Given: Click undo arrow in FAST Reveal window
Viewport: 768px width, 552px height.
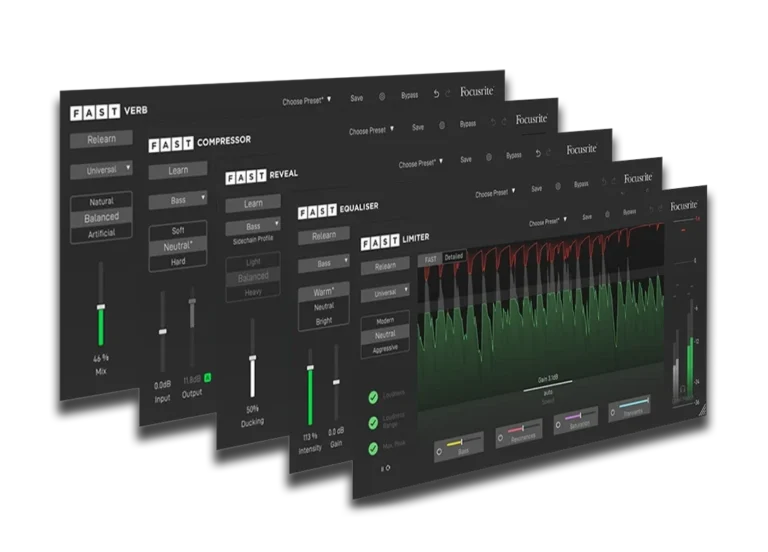Looking at the screenshot, I should click(538, 153).
